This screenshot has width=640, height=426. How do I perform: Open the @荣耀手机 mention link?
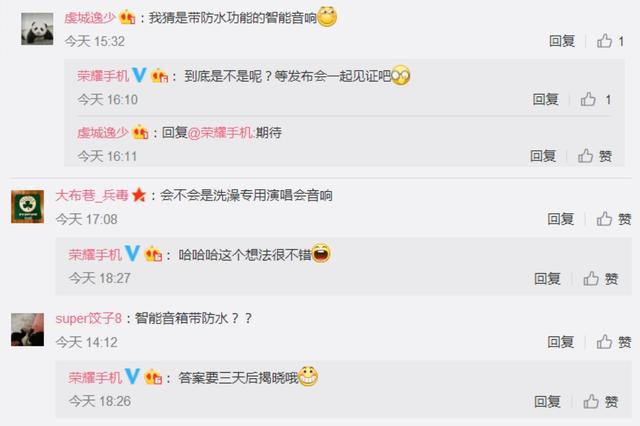[x=221, y=133]
